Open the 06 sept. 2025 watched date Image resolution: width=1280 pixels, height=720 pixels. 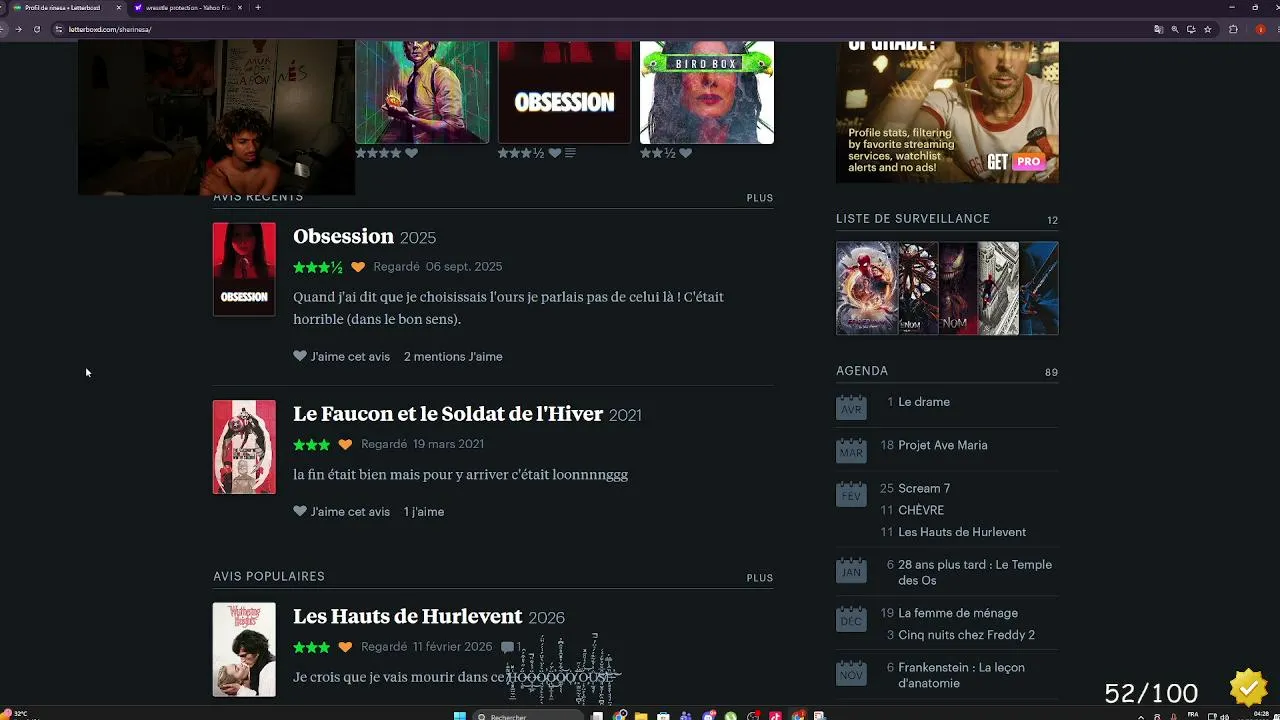(464, 267)
